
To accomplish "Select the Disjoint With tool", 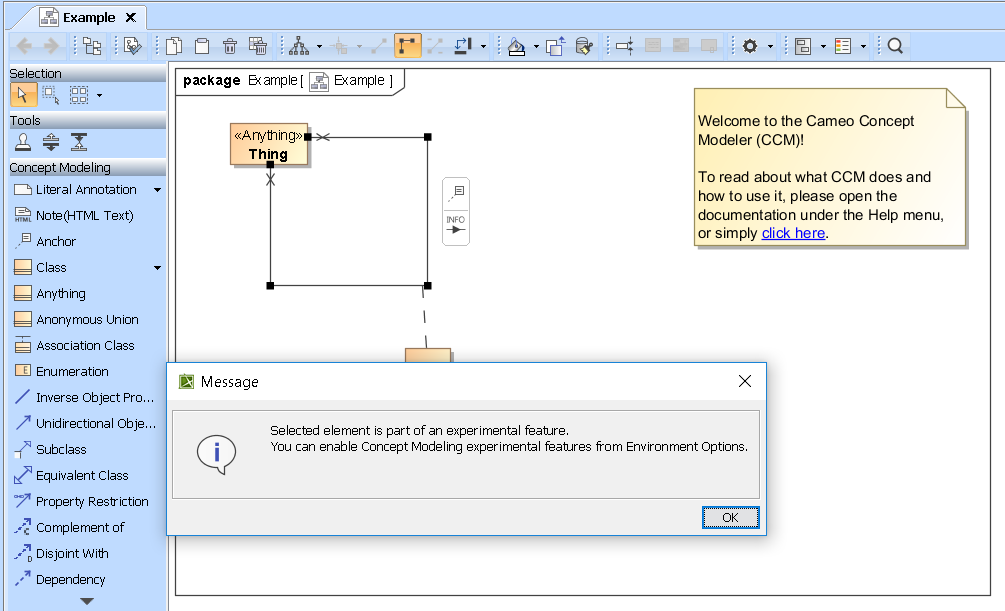I will pyautogui.click(x=72, y=554).
